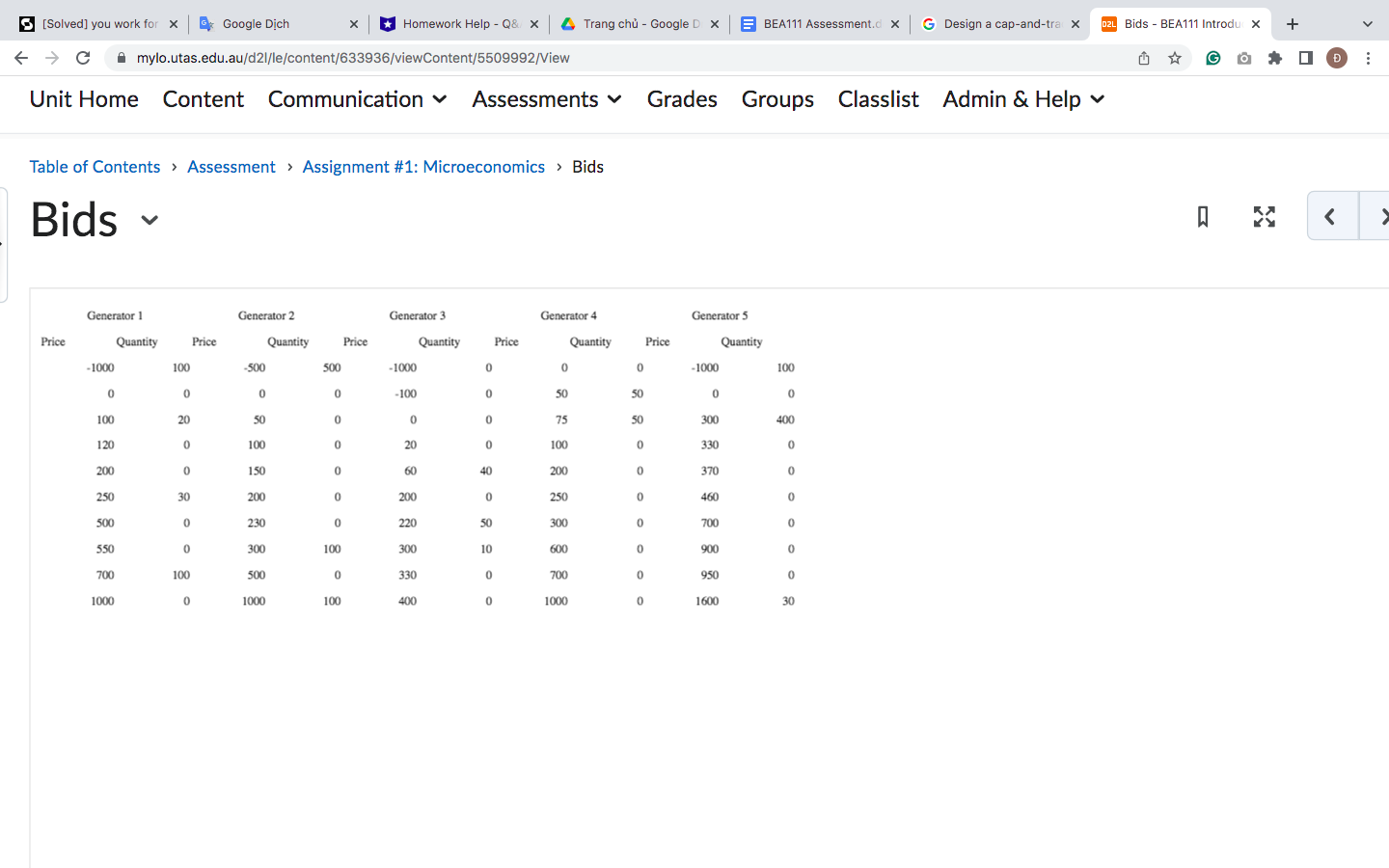
Task: Open a new browser tab
Action: click(x=1293, y=24)
